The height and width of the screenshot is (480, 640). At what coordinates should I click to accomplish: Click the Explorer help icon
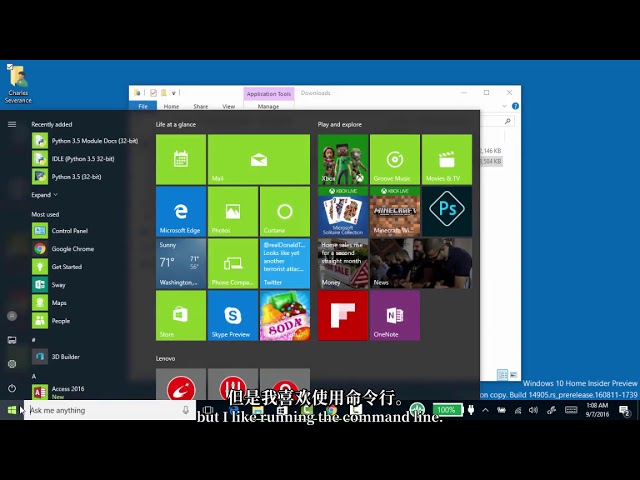tap(516, 106)
